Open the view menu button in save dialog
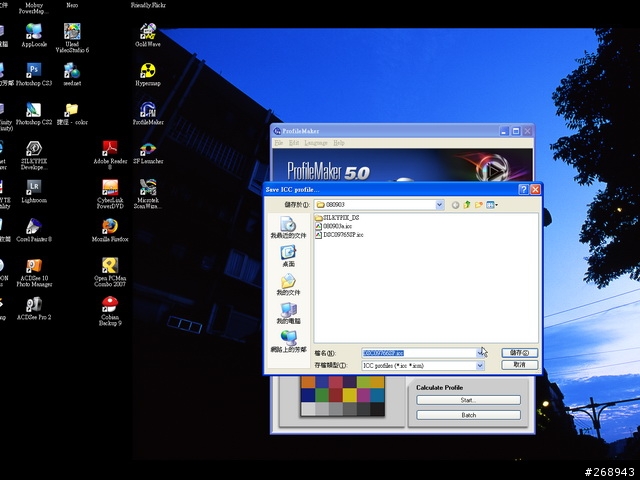Image resolution: width=640 pixels, height=480 pixels. tap(492, 205)
